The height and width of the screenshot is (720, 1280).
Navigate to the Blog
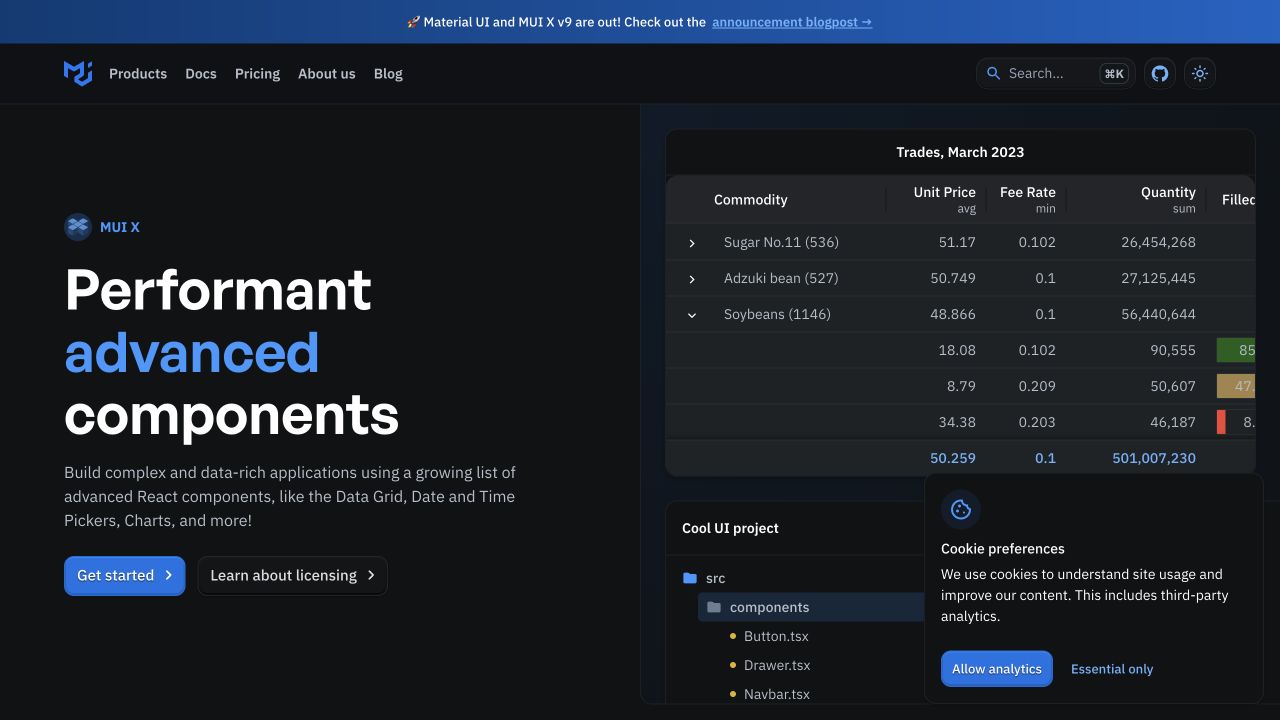388,73
